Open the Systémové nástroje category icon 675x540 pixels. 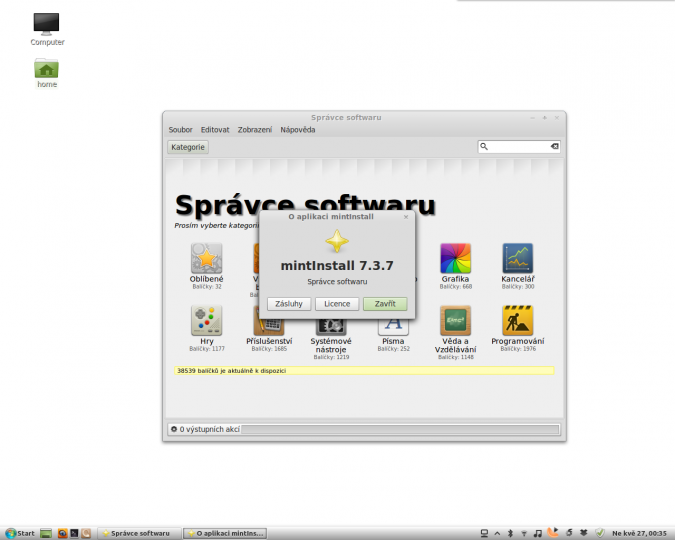[x=331, y=328]
